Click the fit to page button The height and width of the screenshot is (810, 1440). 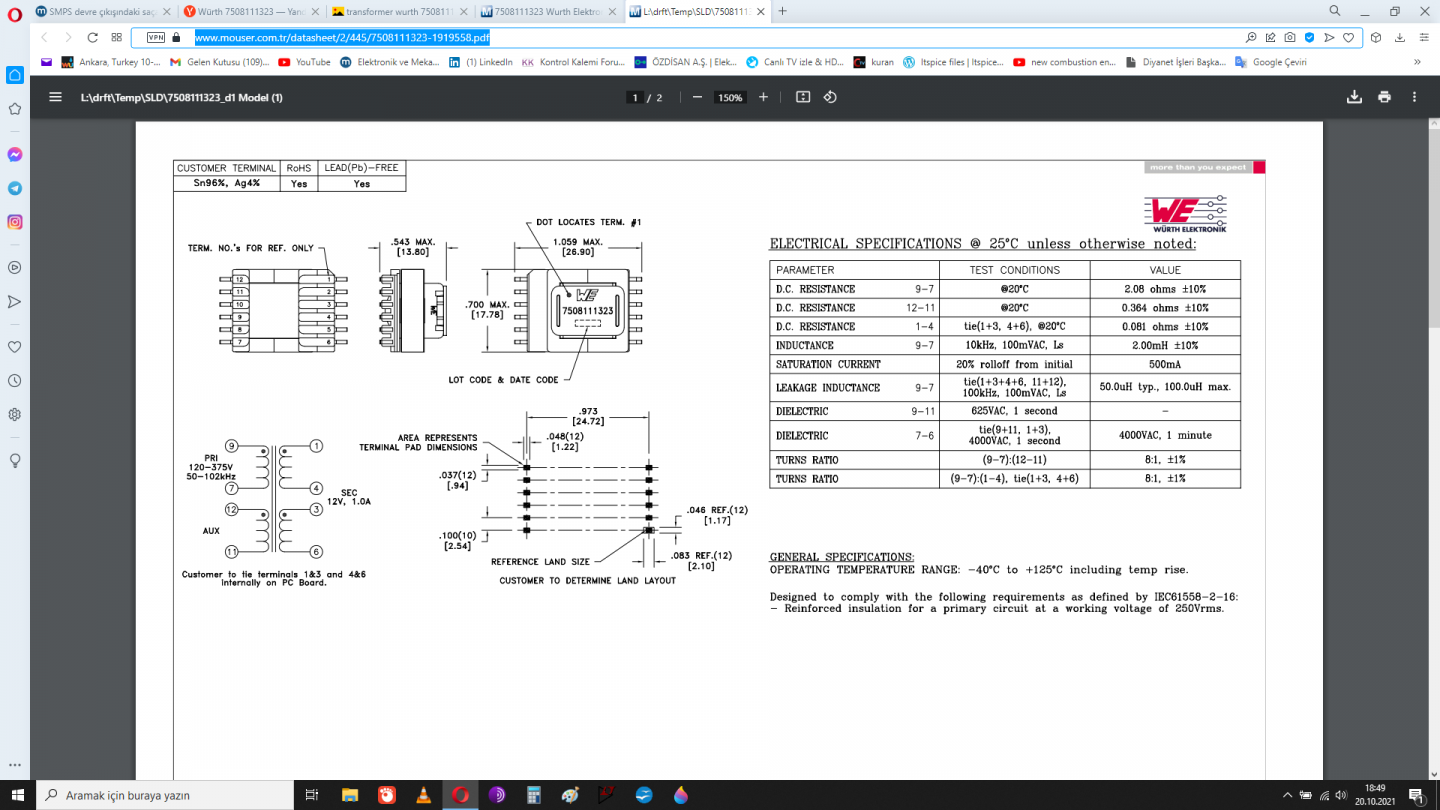(803, 97)
